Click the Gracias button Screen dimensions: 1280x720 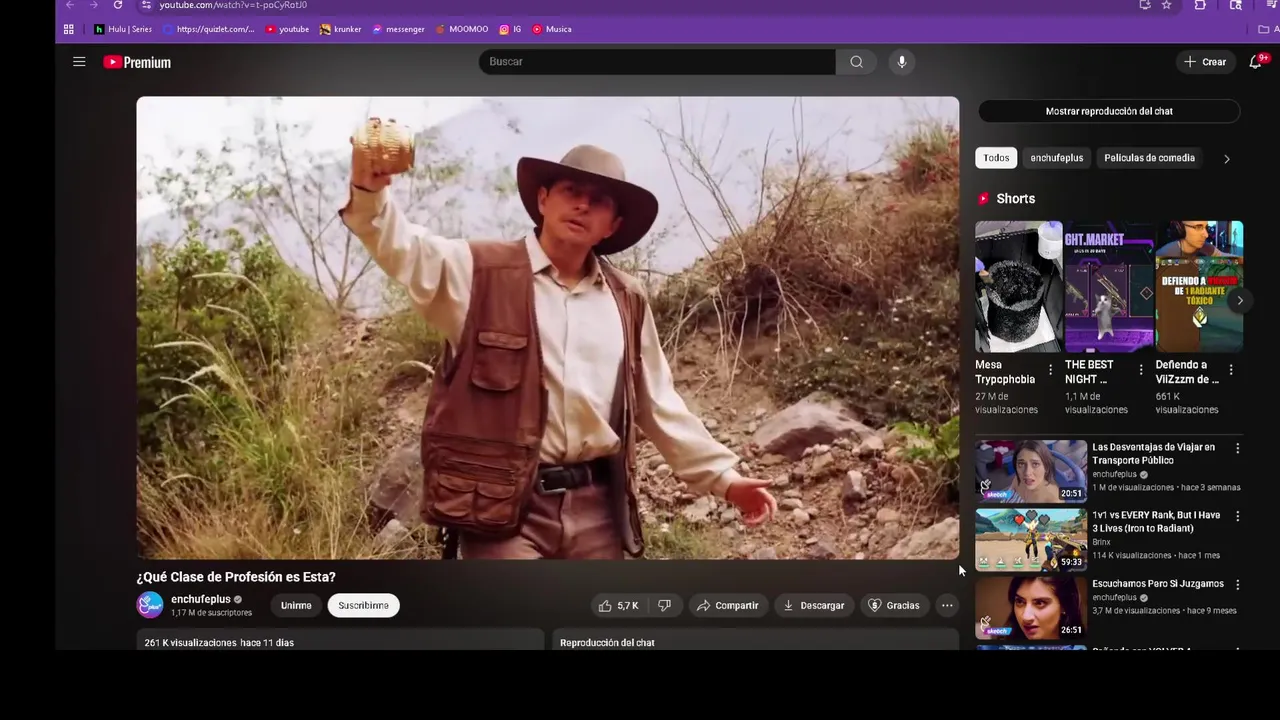point(893,605)
